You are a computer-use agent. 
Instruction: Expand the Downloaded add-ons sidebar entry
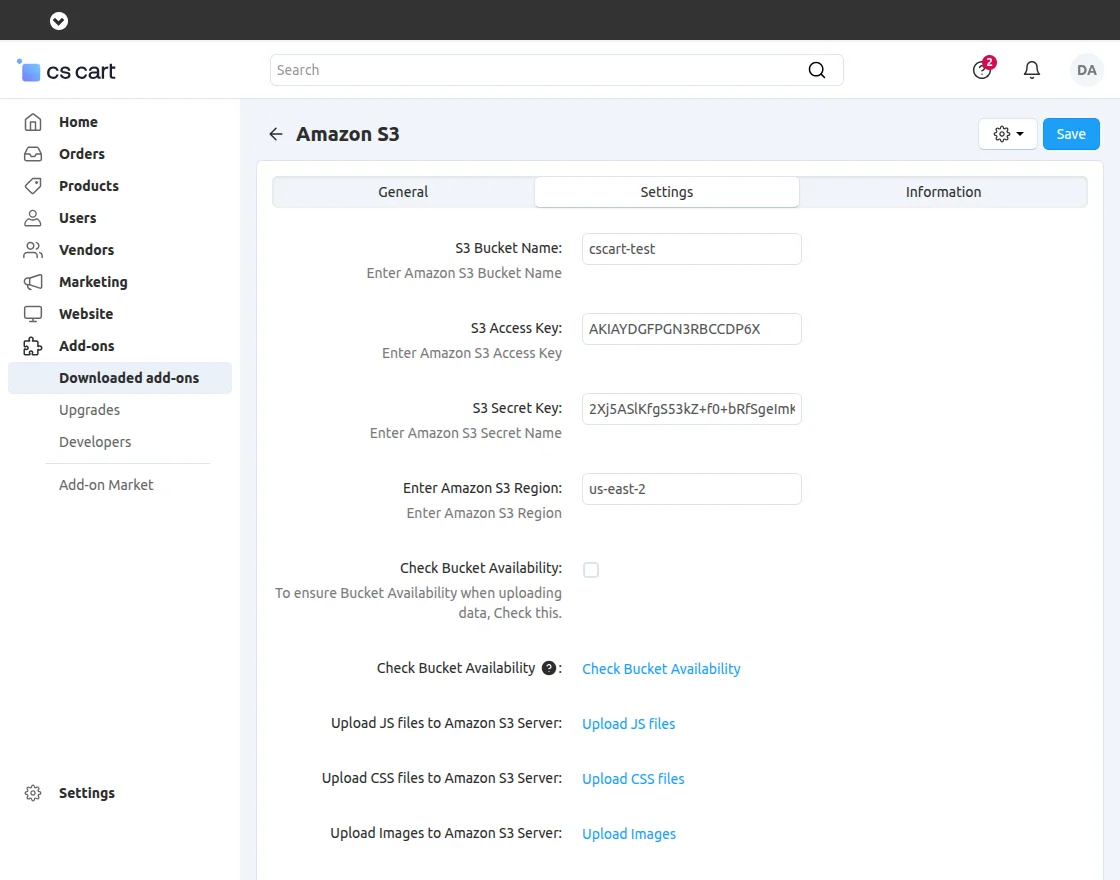(x=129, y=378)
